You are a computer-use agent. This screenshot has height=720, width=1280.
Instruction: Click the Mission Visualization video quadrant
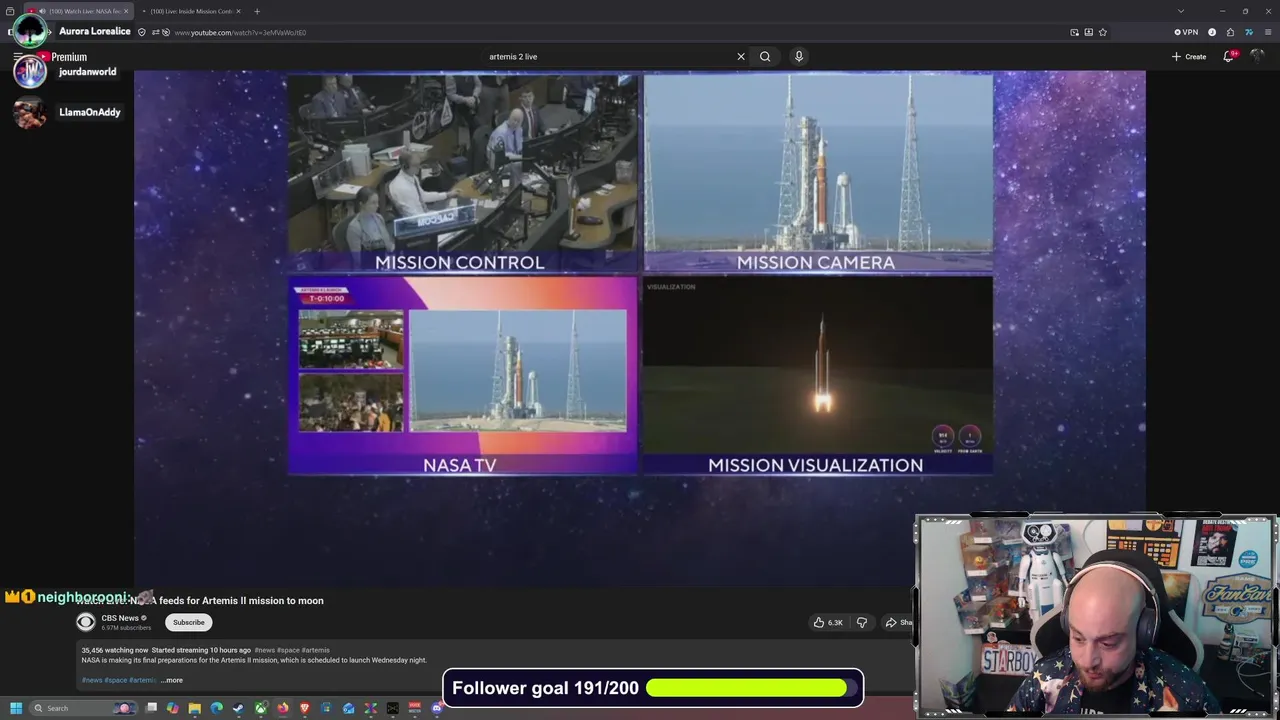pos(818,375)
